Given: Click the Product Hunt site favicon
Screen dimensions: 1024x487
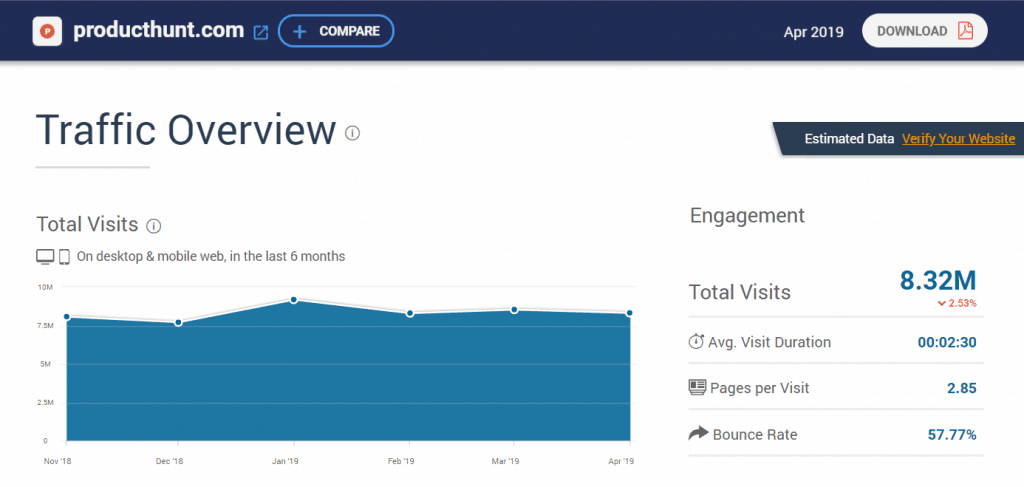Looking at the screenshot, I should pos(47,31).
